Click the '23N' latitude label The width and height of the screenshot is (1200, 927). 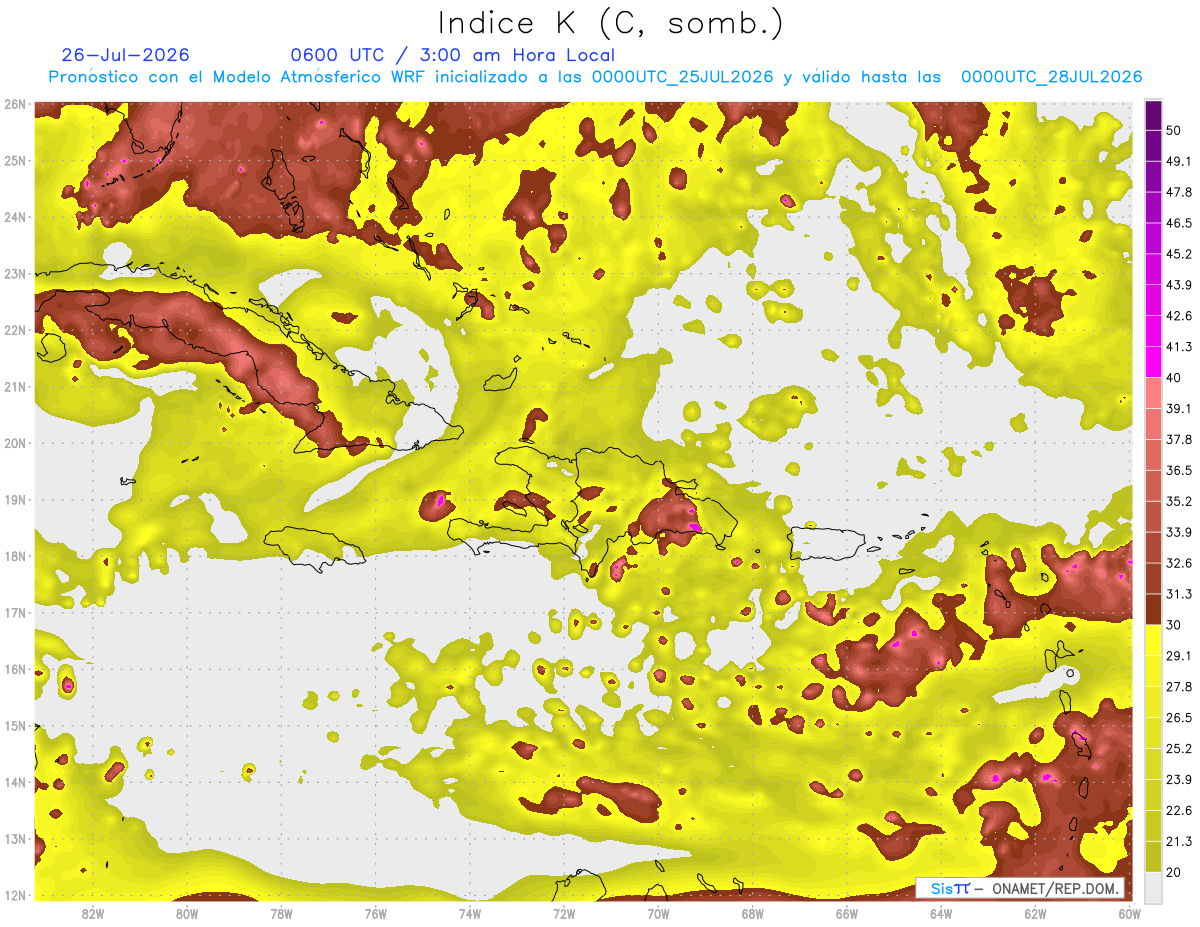point(15,273)
